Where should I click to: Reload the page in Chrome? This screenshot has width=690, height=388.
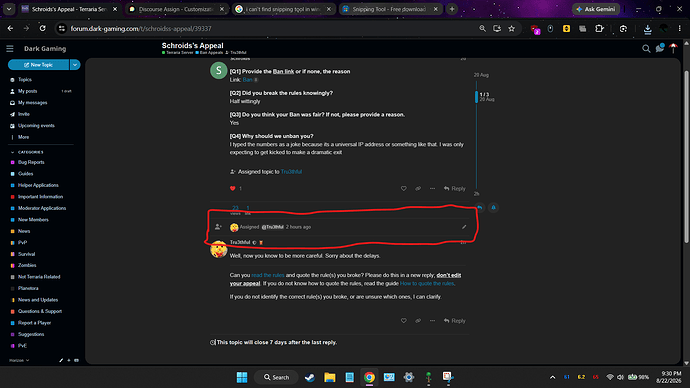click(x=42, y=28)
